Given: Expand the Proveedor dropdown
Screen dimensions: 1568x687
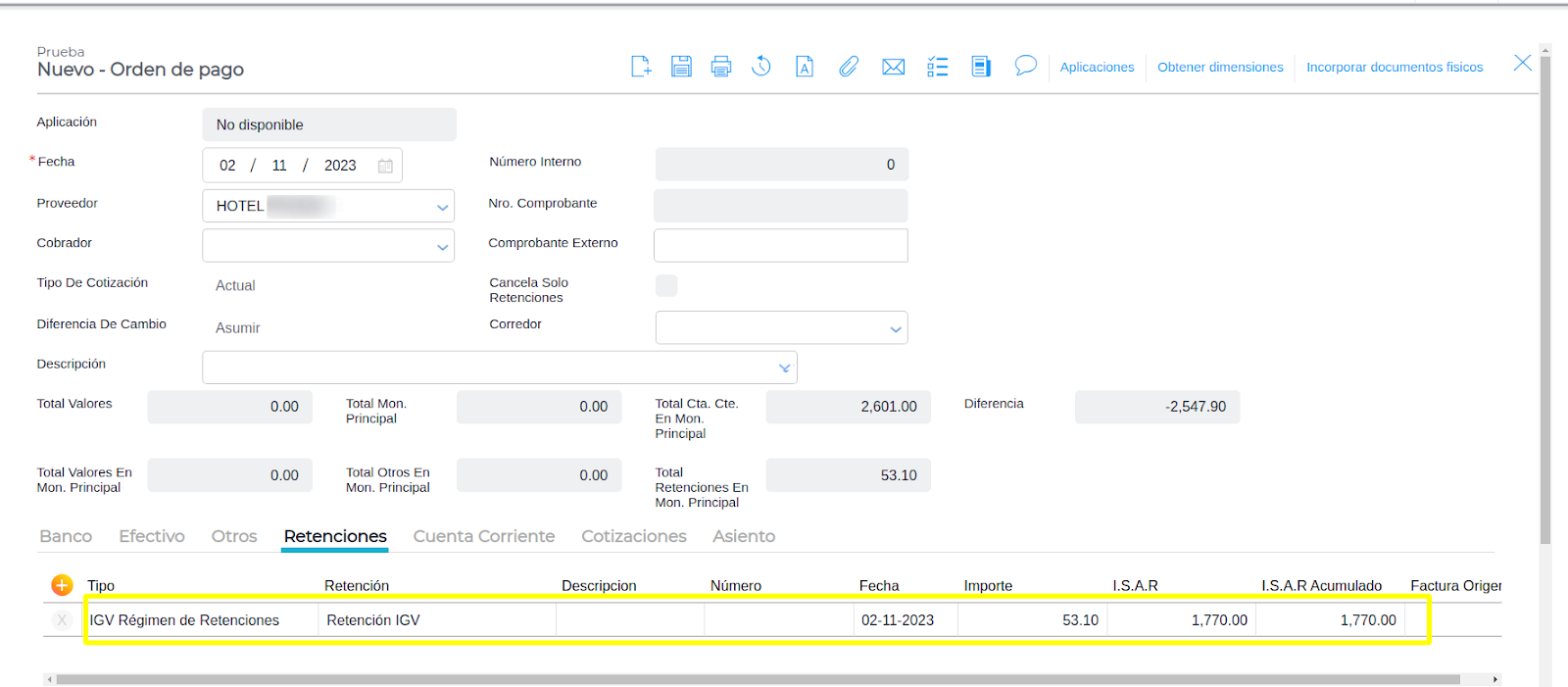Looking at the screenshot, I should pyautogui.click(x=442, y=207).
